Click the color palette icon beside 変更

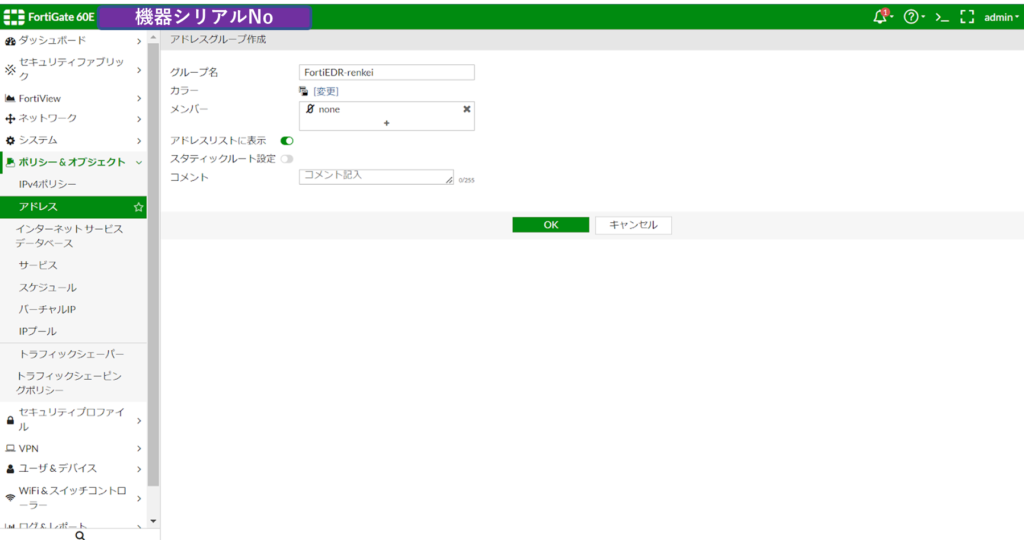(x=304, y=91)
